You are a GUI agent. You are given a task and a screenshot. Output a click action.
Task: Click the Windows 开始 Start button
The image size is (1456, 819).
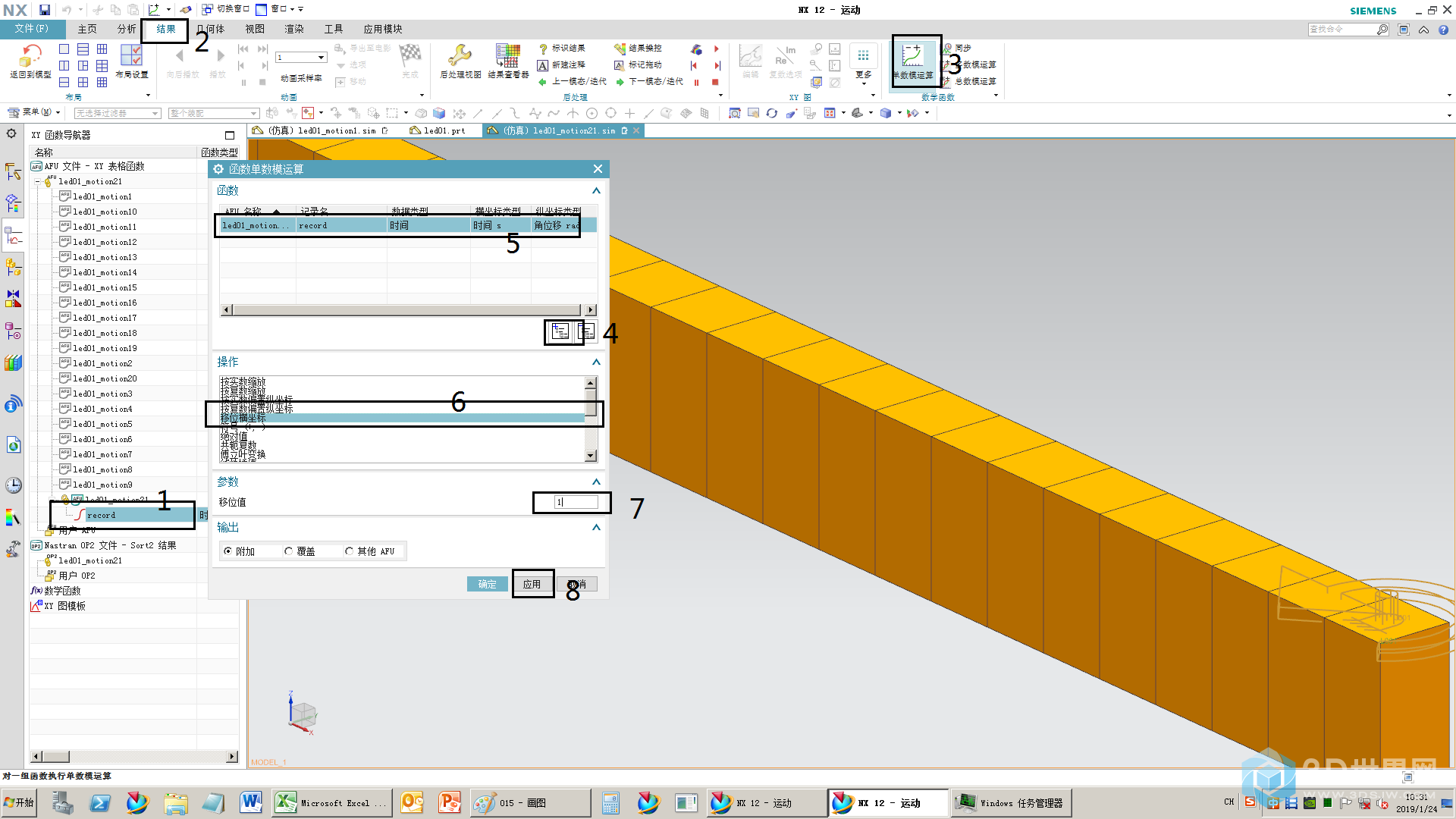tap(20, 802)
